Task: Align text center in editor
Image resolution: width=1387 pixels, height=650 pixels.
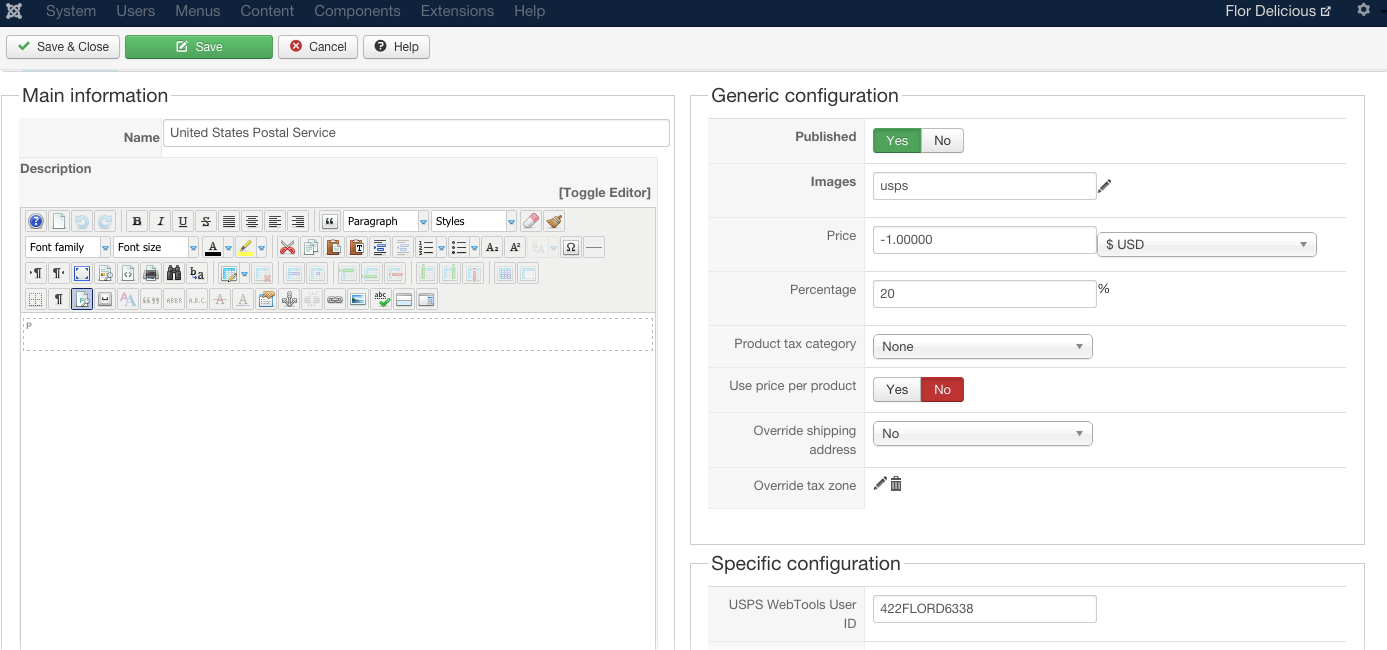Action: pos(252,221)
